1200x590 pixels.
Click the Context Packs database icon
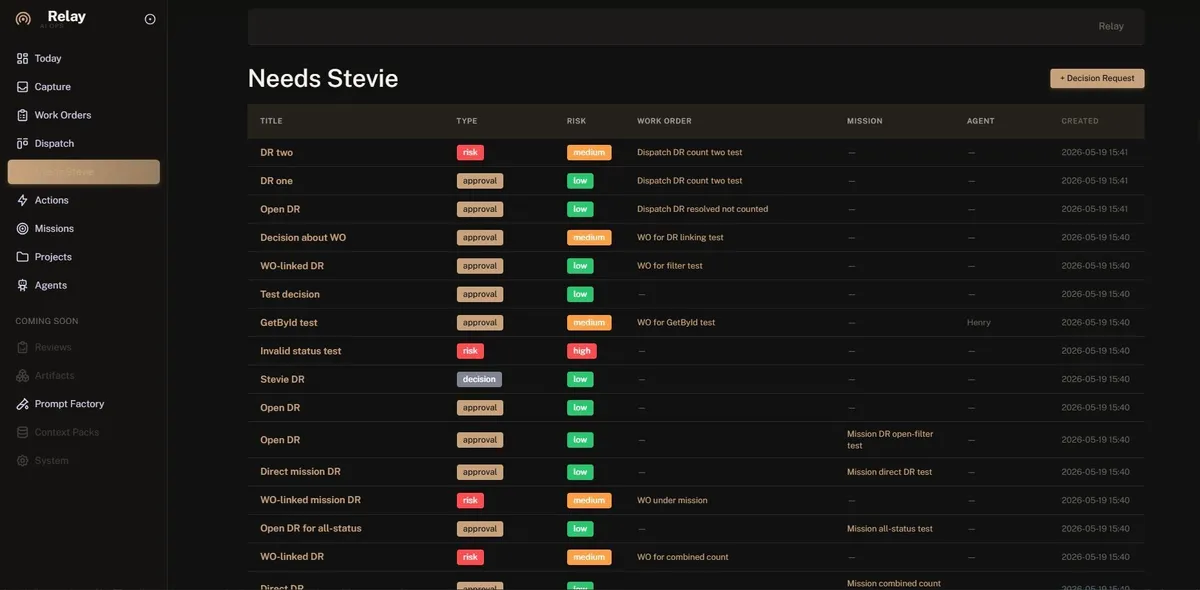[23, 432]
